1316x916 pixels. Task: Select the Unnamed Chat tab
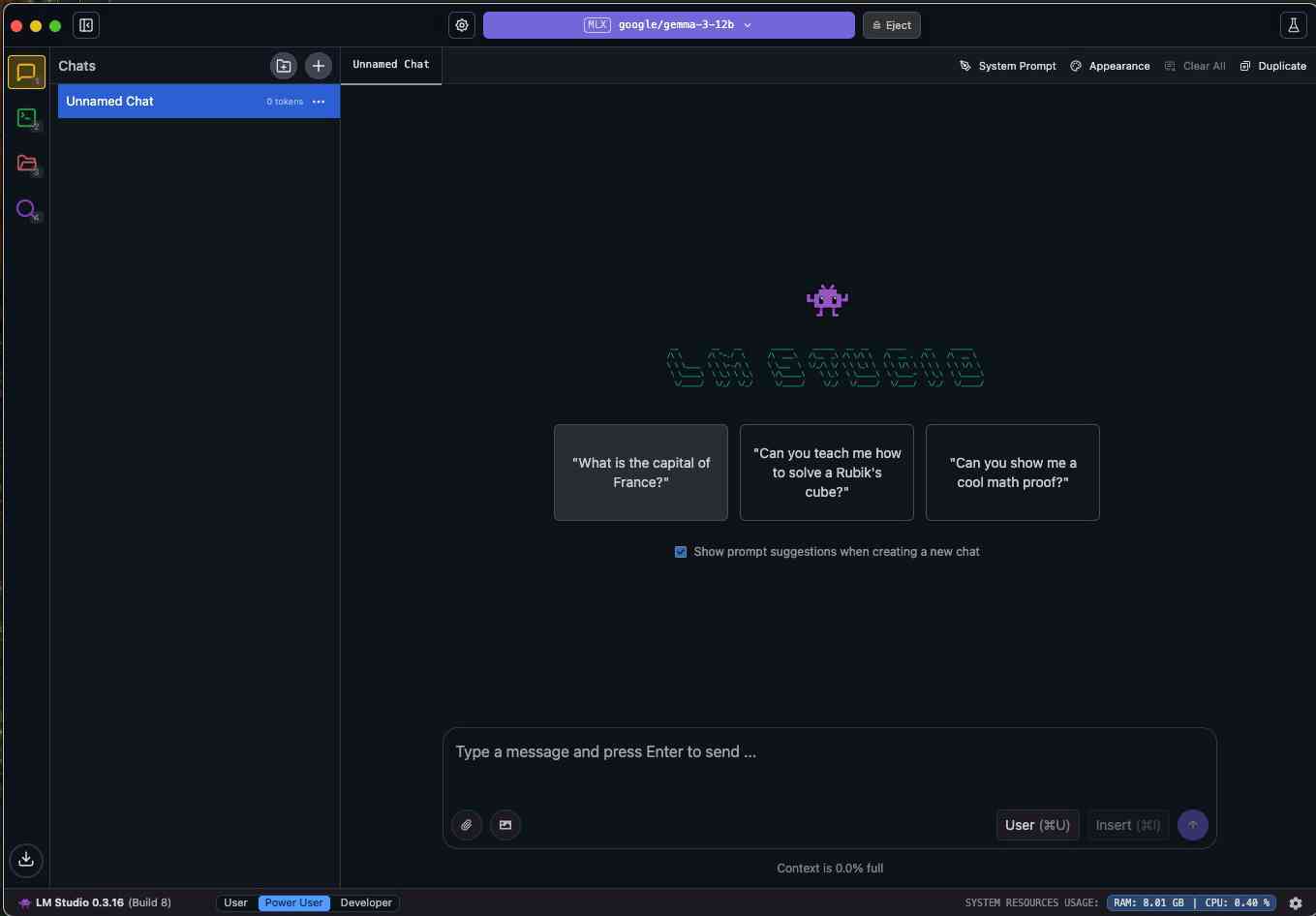(x=391, y=65)
